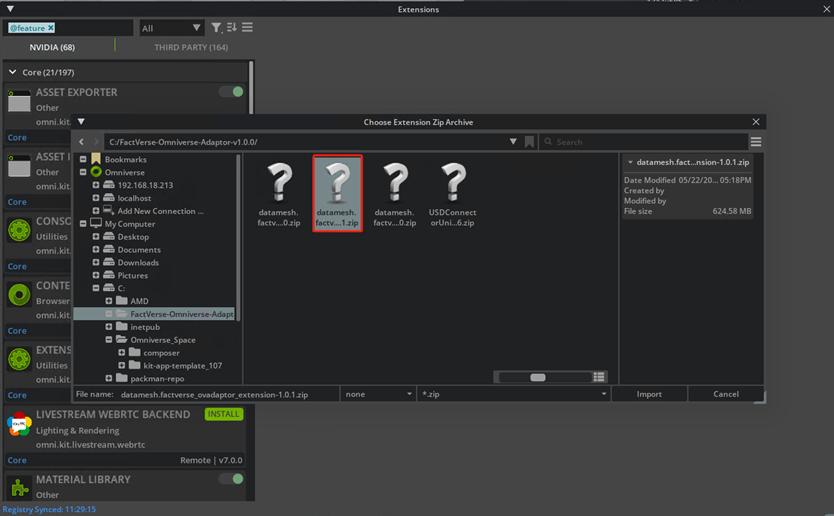Open the filter icon in Extensions toolbar
Screen dimensions: 834x516
tap(216, 28)
